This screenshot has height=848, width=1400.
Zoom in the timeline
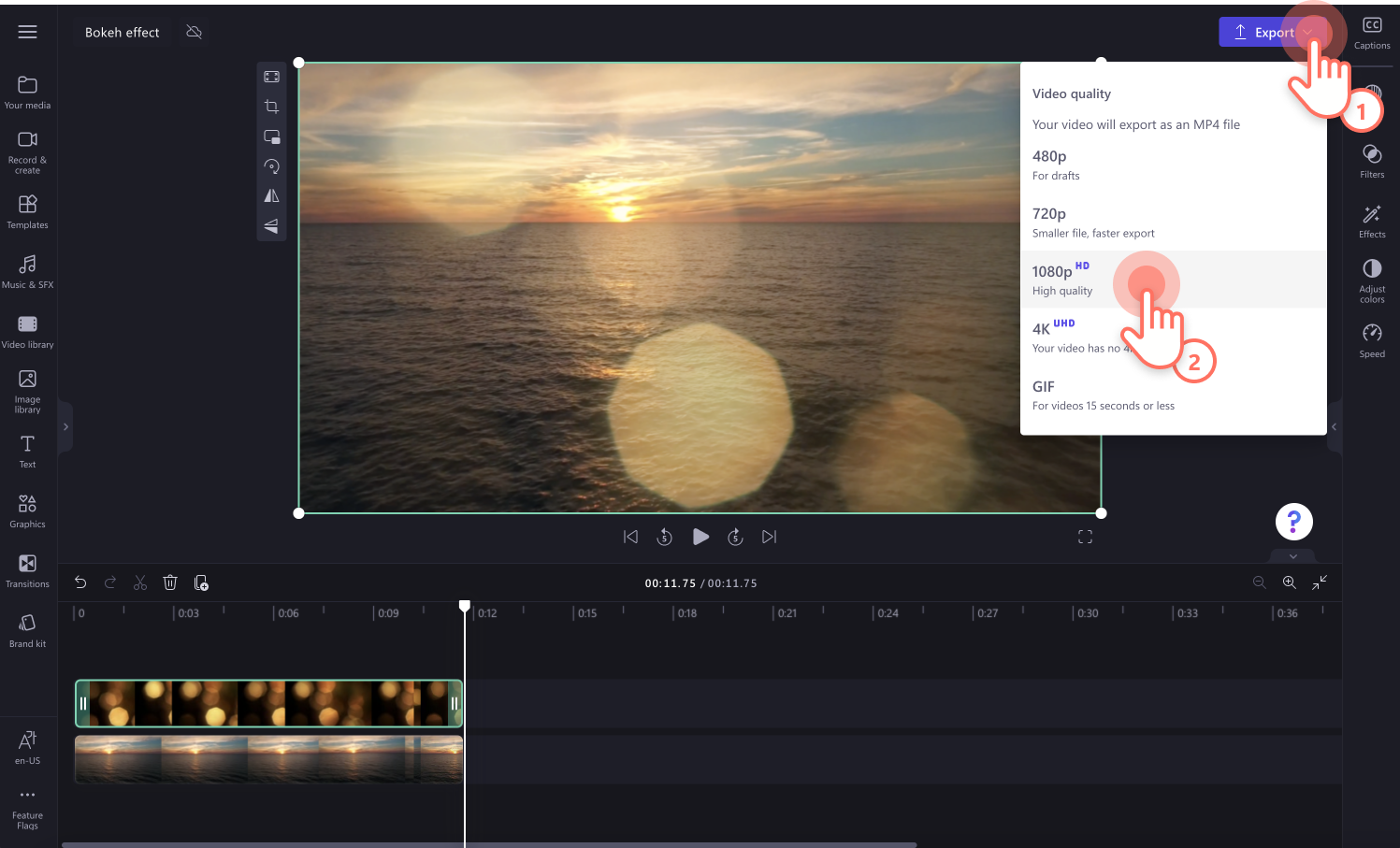pyautogui.click(x=1290, y=582)
